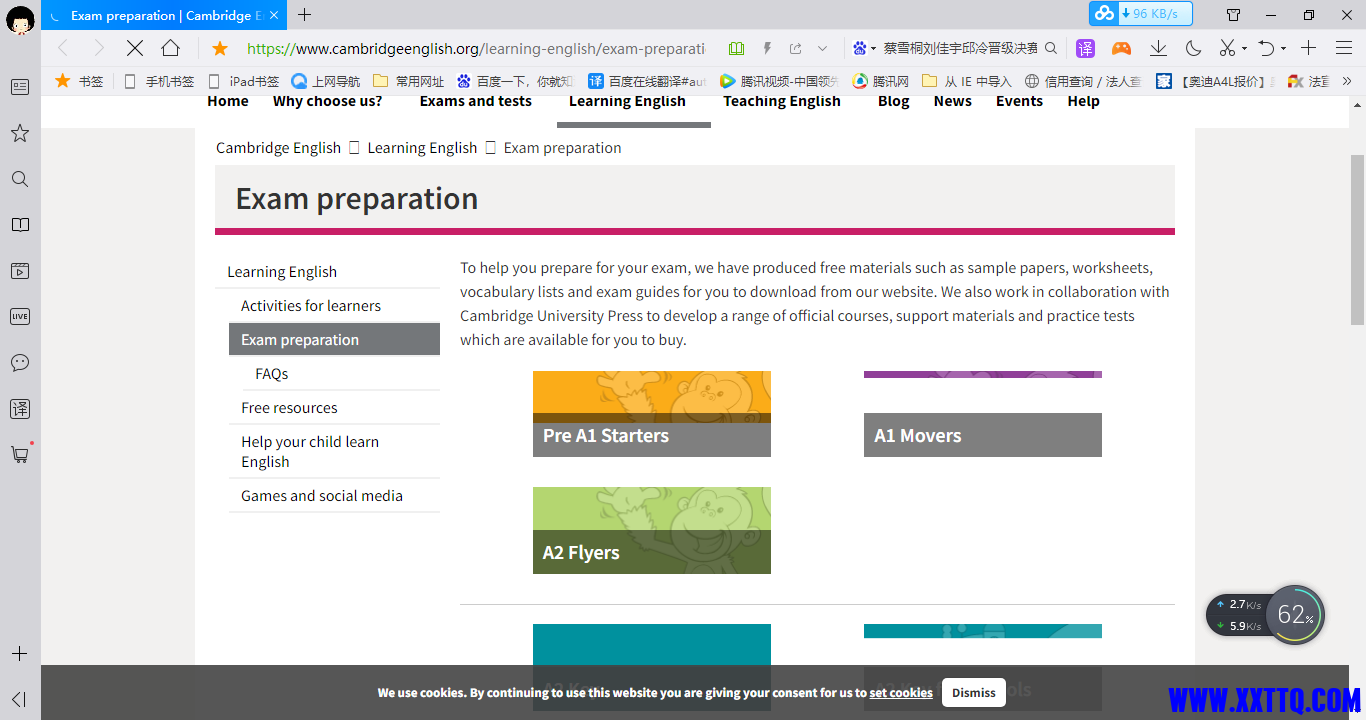
Task: Click the search magnifier in the search box
Action: [x=1051, y=48]
